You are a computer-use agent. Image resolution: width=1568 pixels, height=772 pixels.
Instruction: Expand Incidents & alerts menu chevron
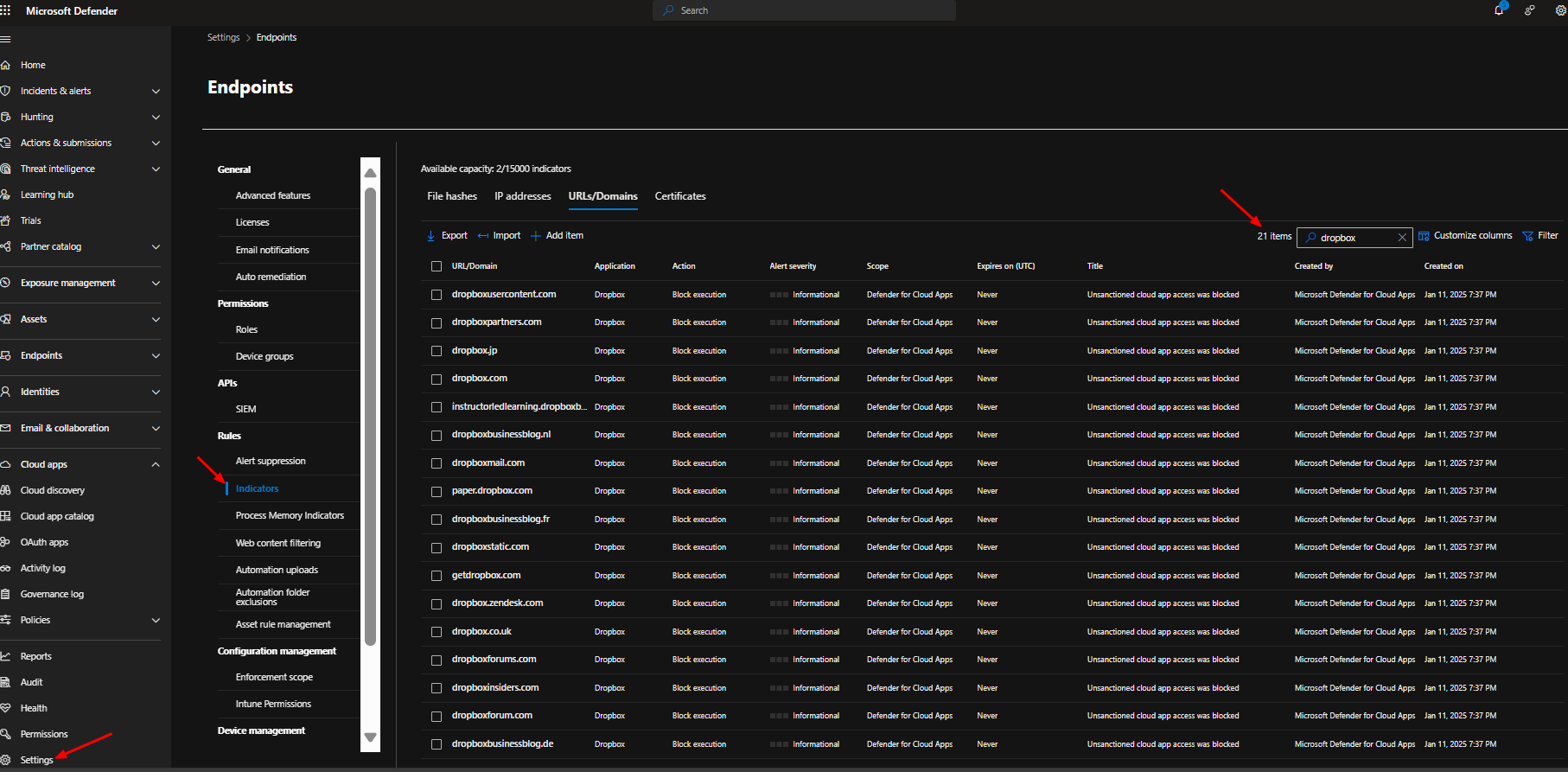pyautogui.click(x=156, y=91)
